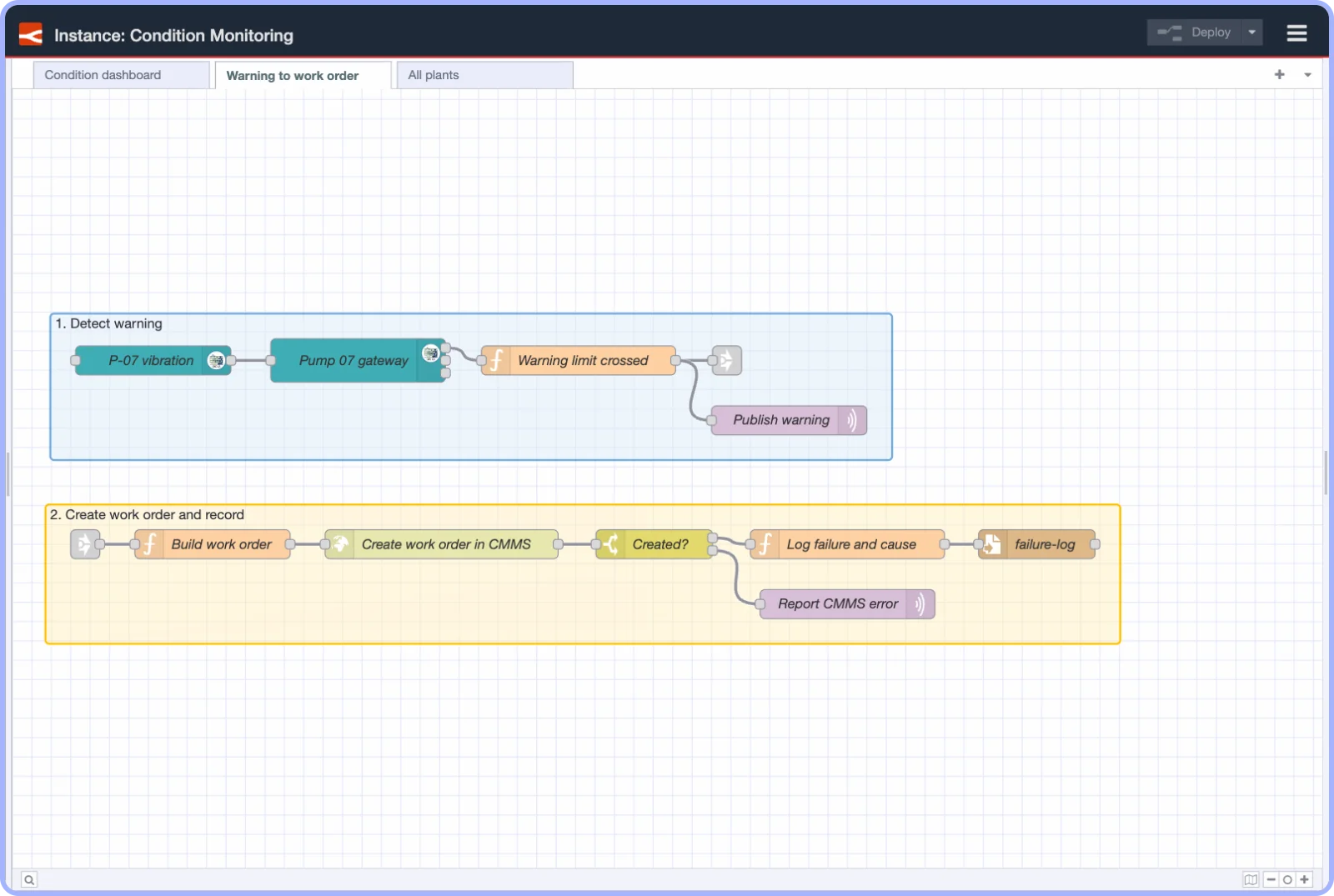The image size is (1334, 896).
Task: Click the Log failure and cause function icon
Action: (765, 544)
